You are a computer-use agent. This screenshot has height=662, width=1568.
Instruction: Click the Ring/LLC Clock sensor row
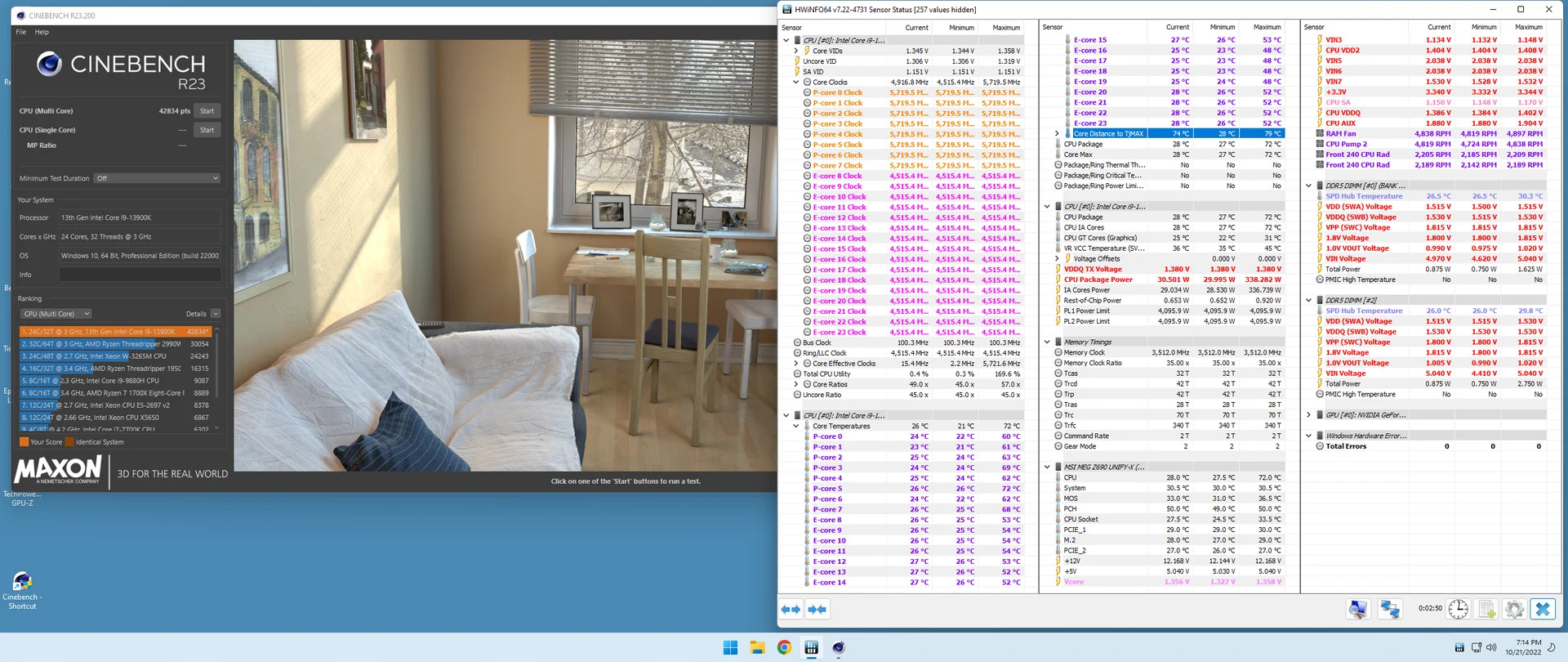(x=907, y=353)
